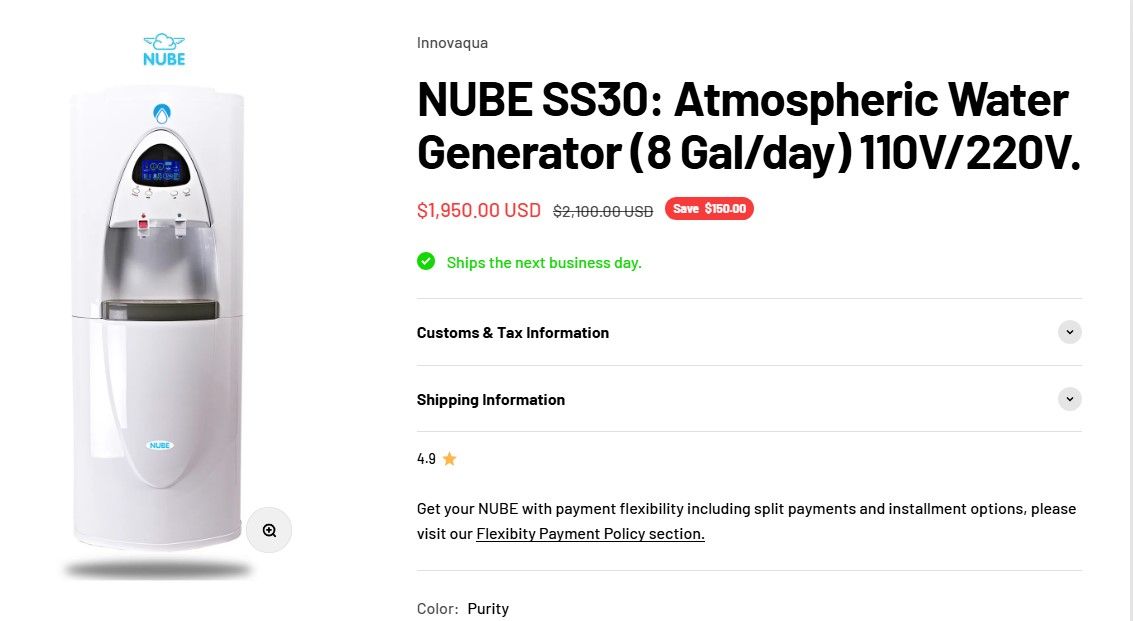Viewport: 1133px width, 621px height.
Task: Click the crossed-out $2,100.00 USD price
Action: [x=603, y=211]
